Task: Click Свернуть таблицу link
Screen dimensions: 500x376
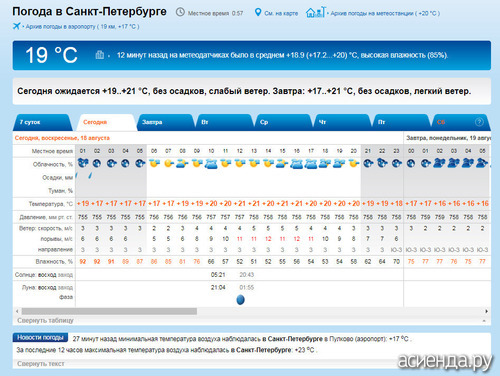Action: (x=45, y=320)
